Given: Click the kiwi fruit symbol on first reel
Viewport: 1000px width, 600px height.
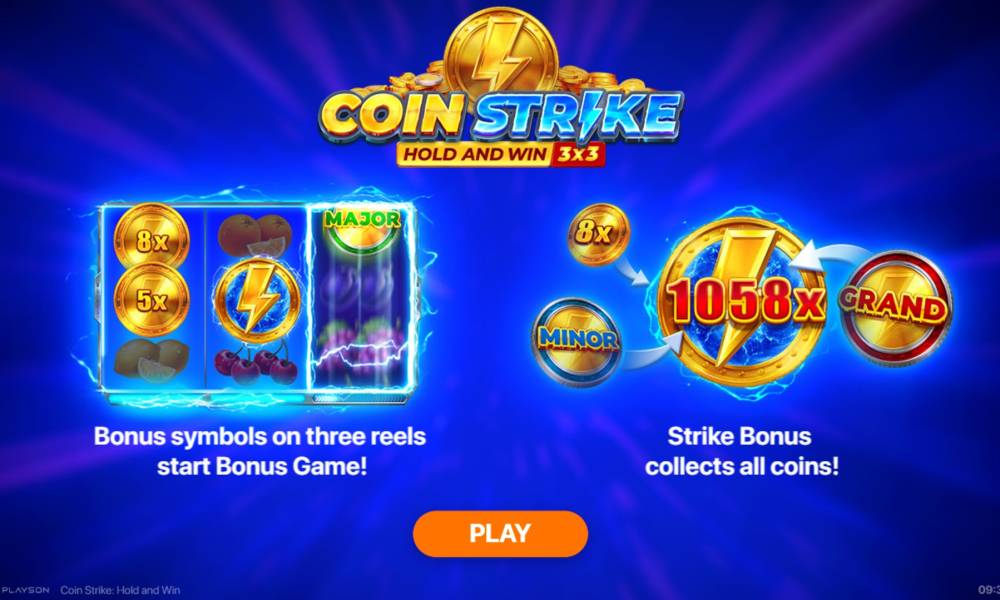Looking at the screenshot, I should 152,360.
